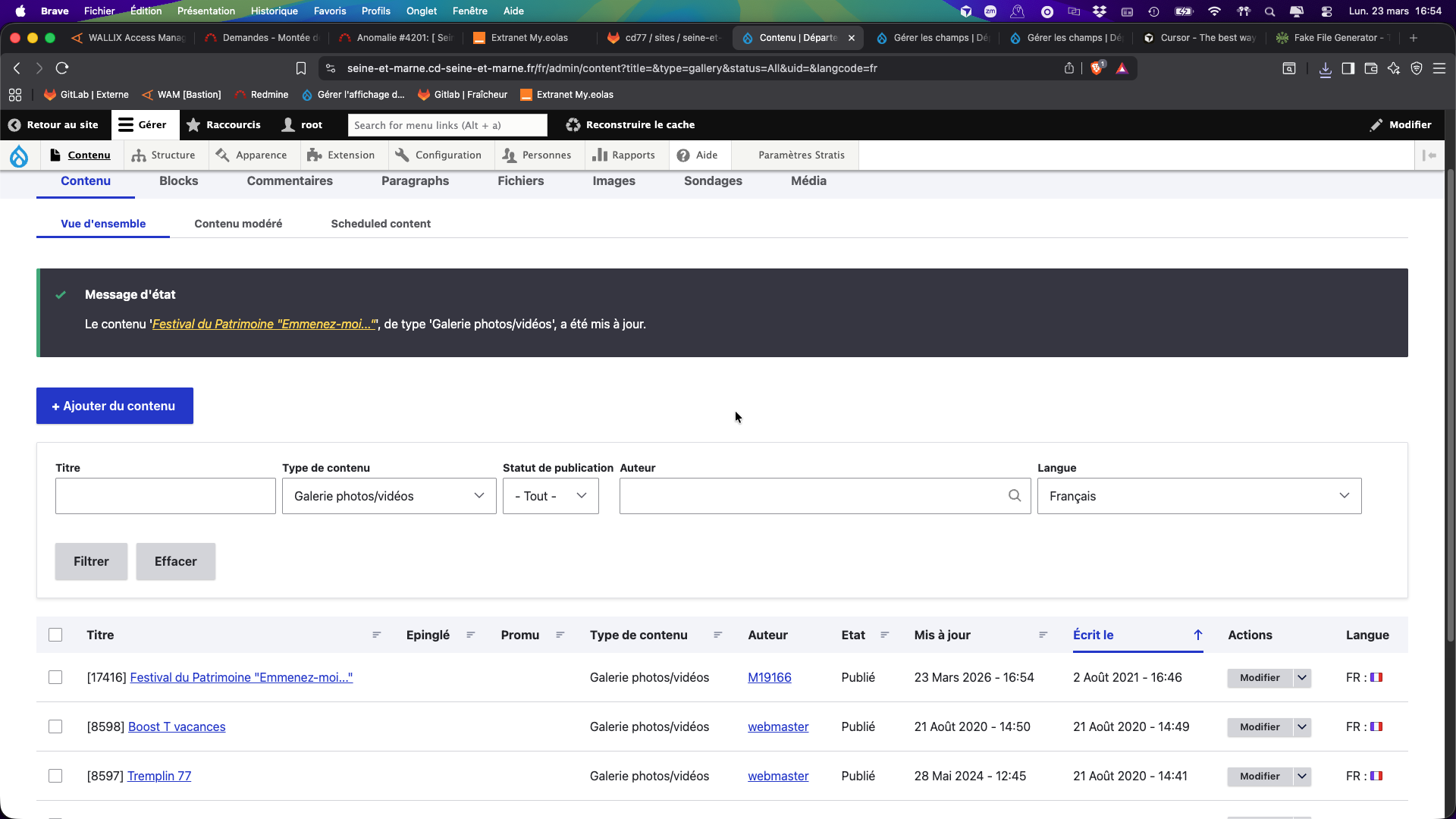Viewport: 1456px width, 819px height.
Task: Toggle the select-all checkbox in table header
Action: pyautogui.click(x=55, y=635)
